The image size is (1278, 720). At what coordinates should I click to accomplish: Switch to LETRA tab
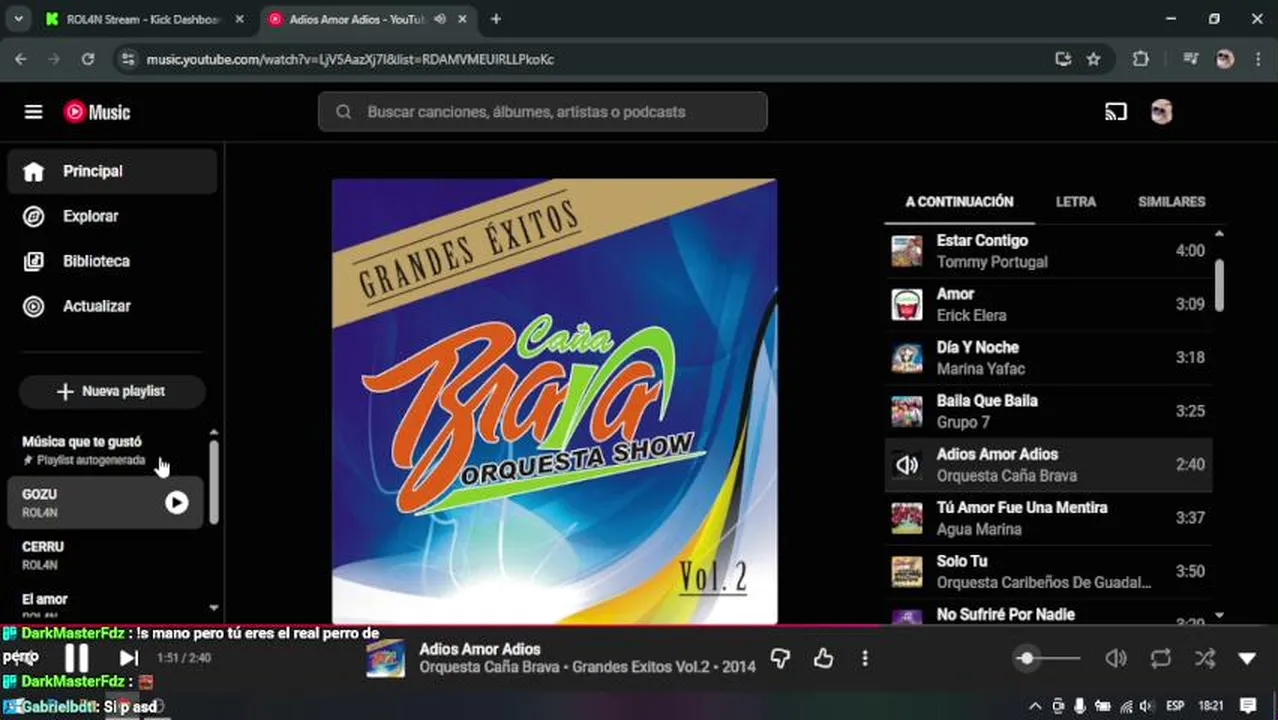[x=1076, y=202]
